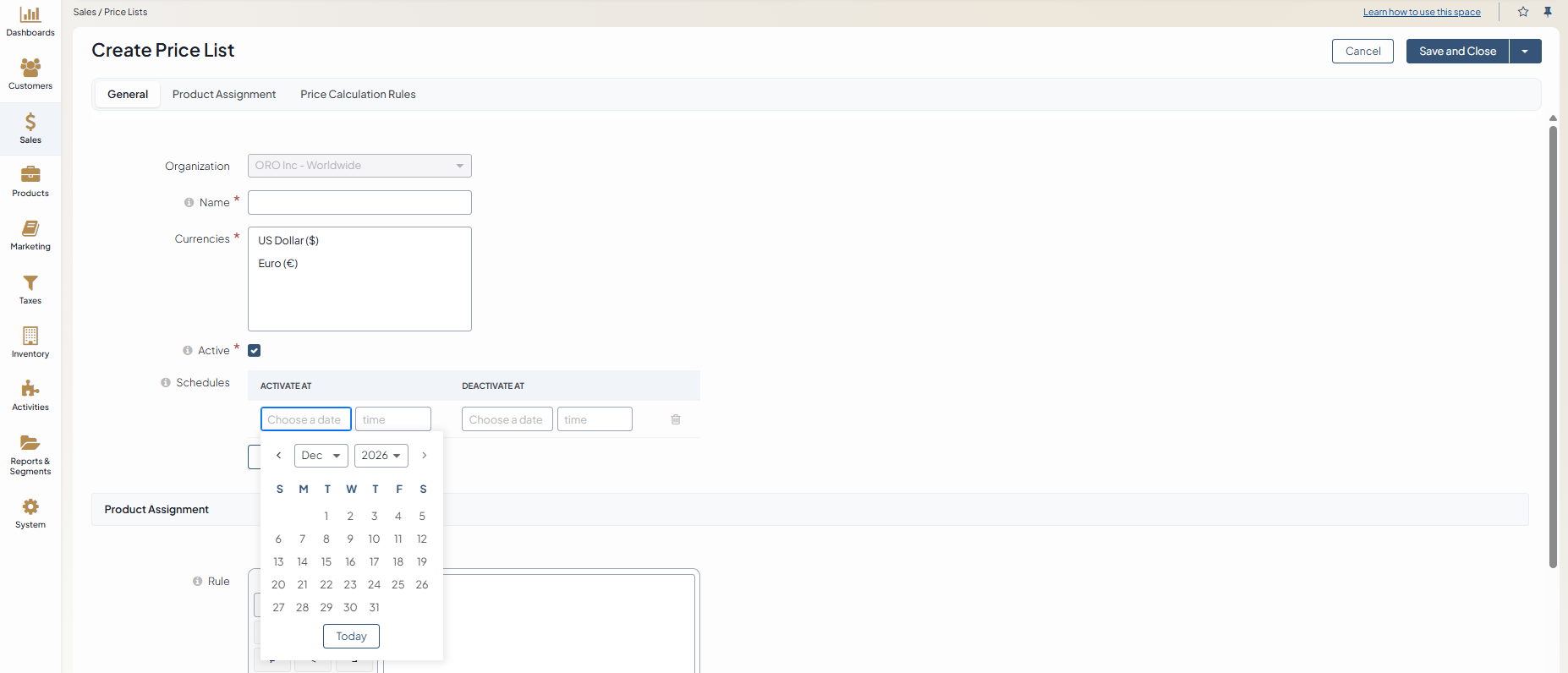The width and height of the screenshot is (1568, 673).
Task: Click the Today button in calendar
Action: click(x=351, y=637)
